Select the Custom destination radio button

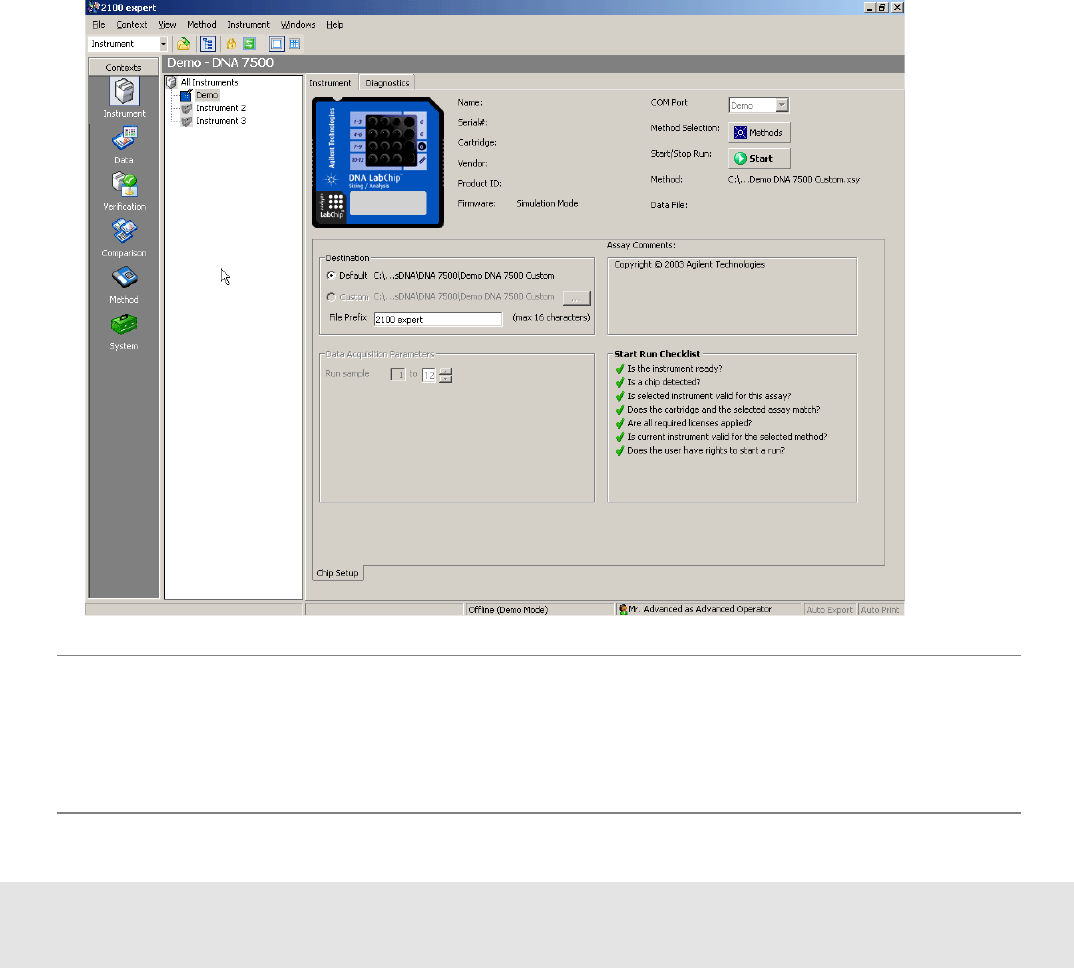click(x=332, y=297)
